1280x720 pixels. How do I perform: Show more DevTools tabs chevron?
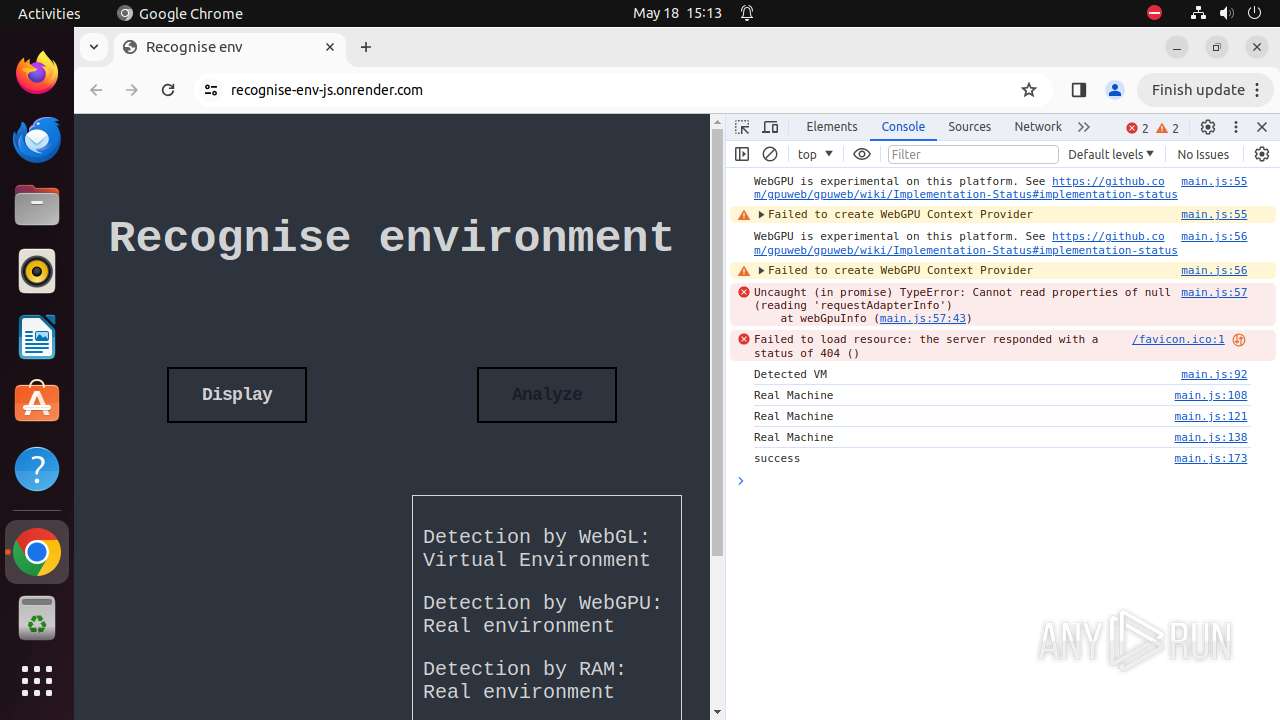(1083, 127)
